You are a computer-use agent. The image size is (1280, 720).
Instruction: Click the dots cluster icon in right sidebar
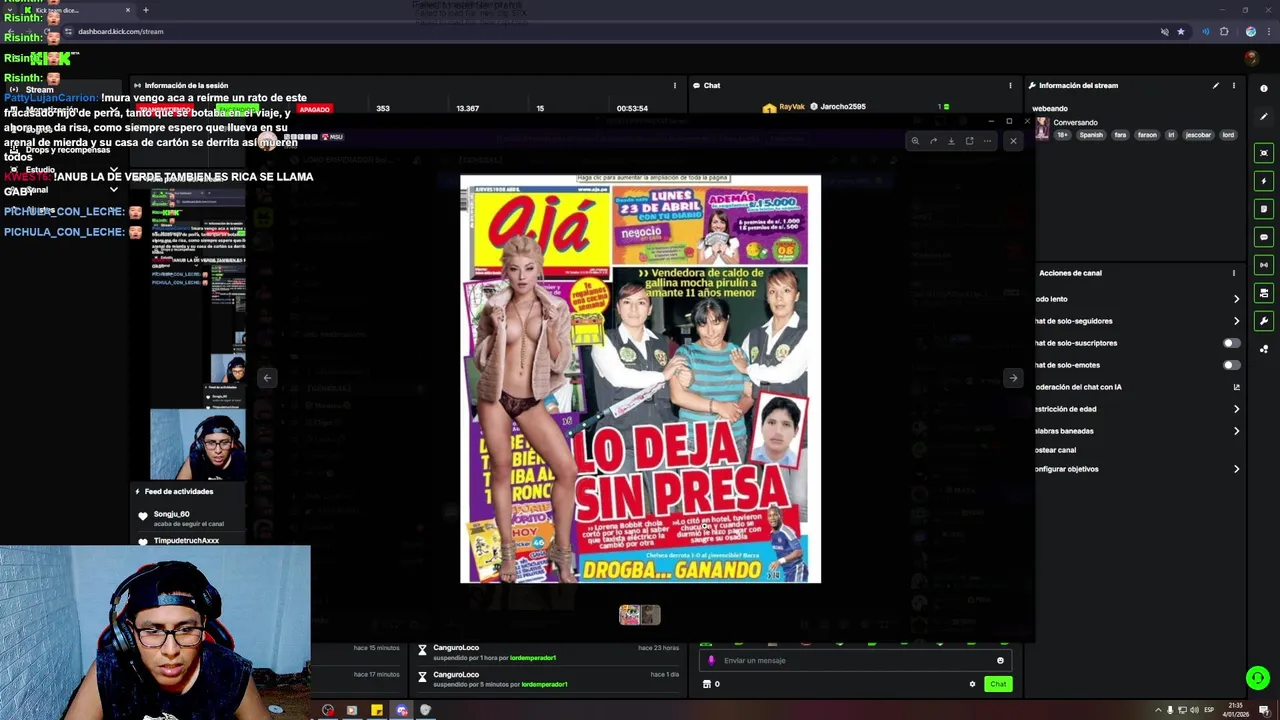point(1264,349)
